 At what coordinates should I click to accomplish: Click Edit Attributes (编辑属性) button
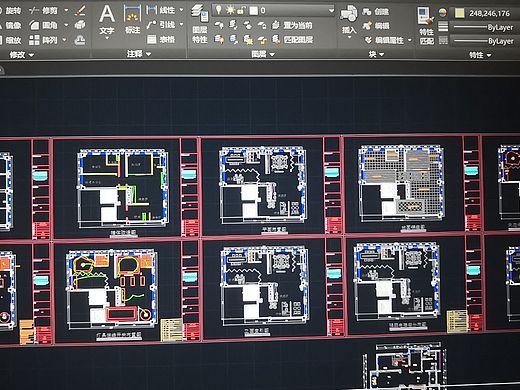(x=384, y=40)
